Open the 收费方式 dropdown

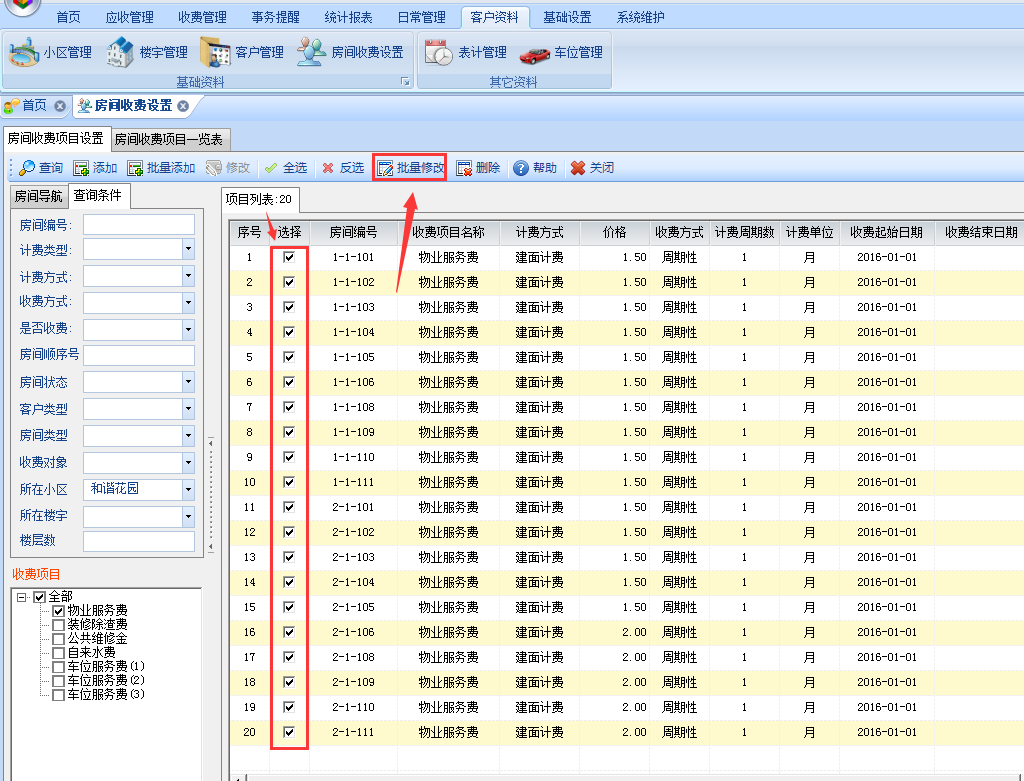188,302
